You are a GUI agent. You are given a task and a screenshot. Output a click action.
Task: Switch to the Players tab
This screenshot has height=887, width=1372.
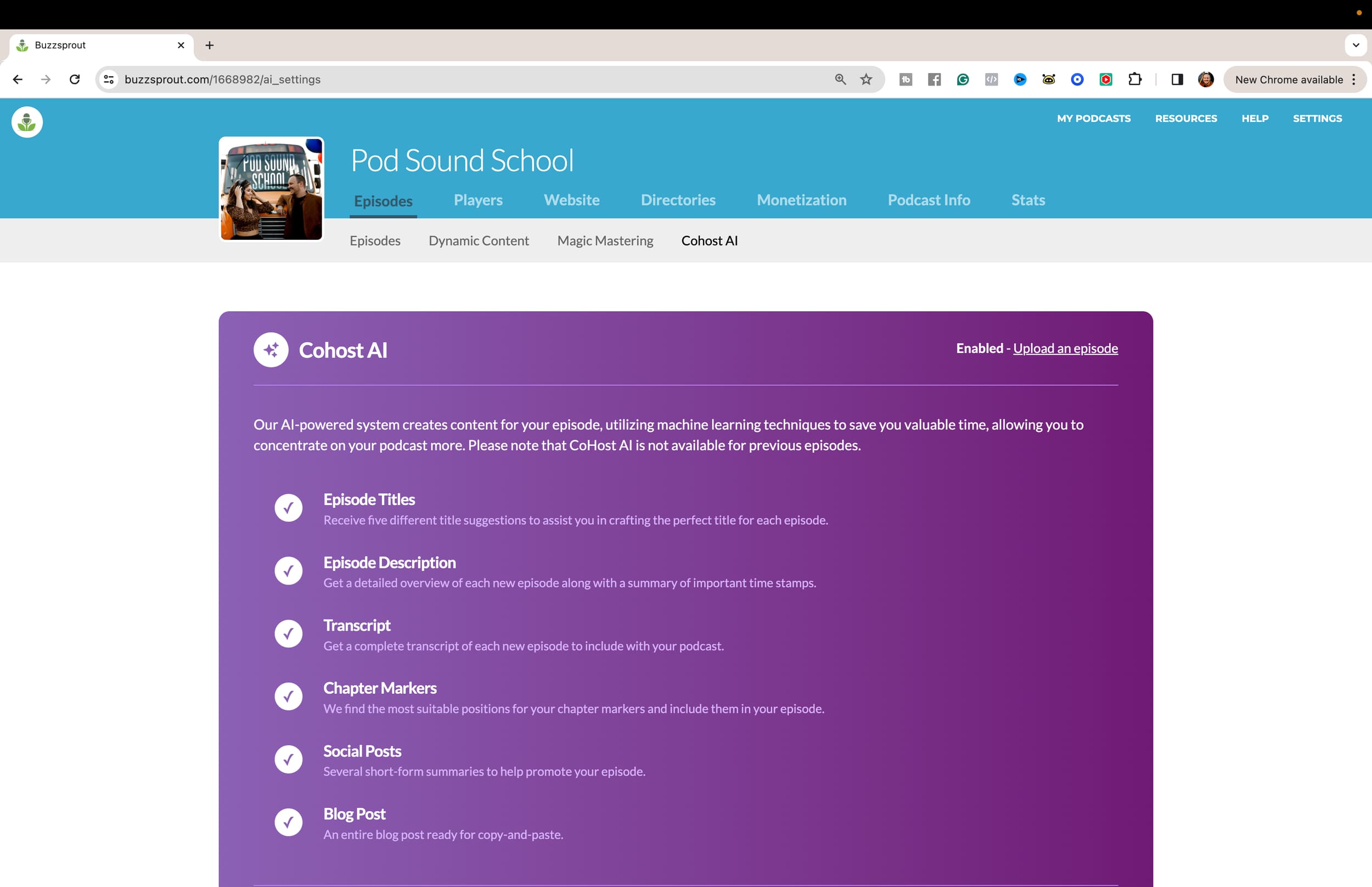pos(478,200)
